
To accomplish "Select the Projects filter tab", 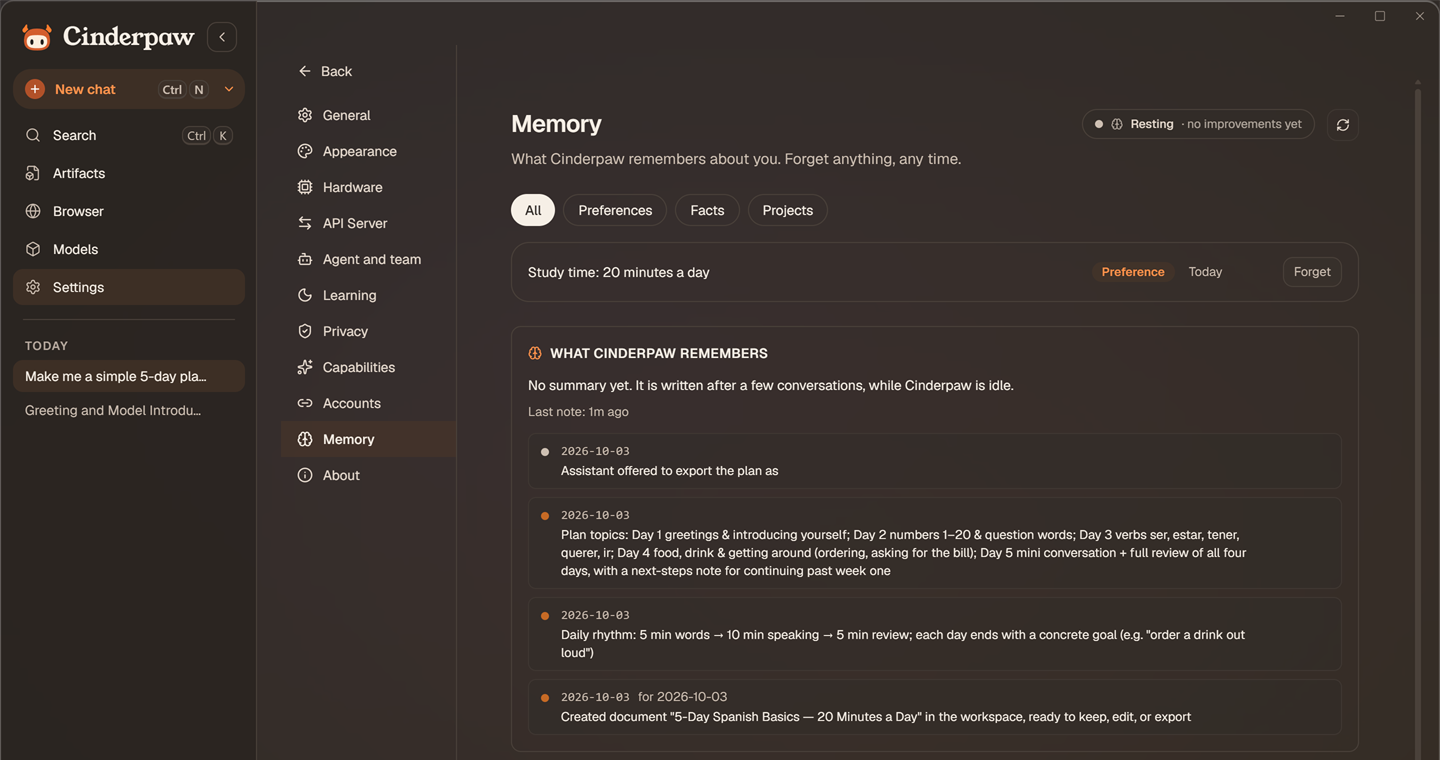I will (788, 210).
